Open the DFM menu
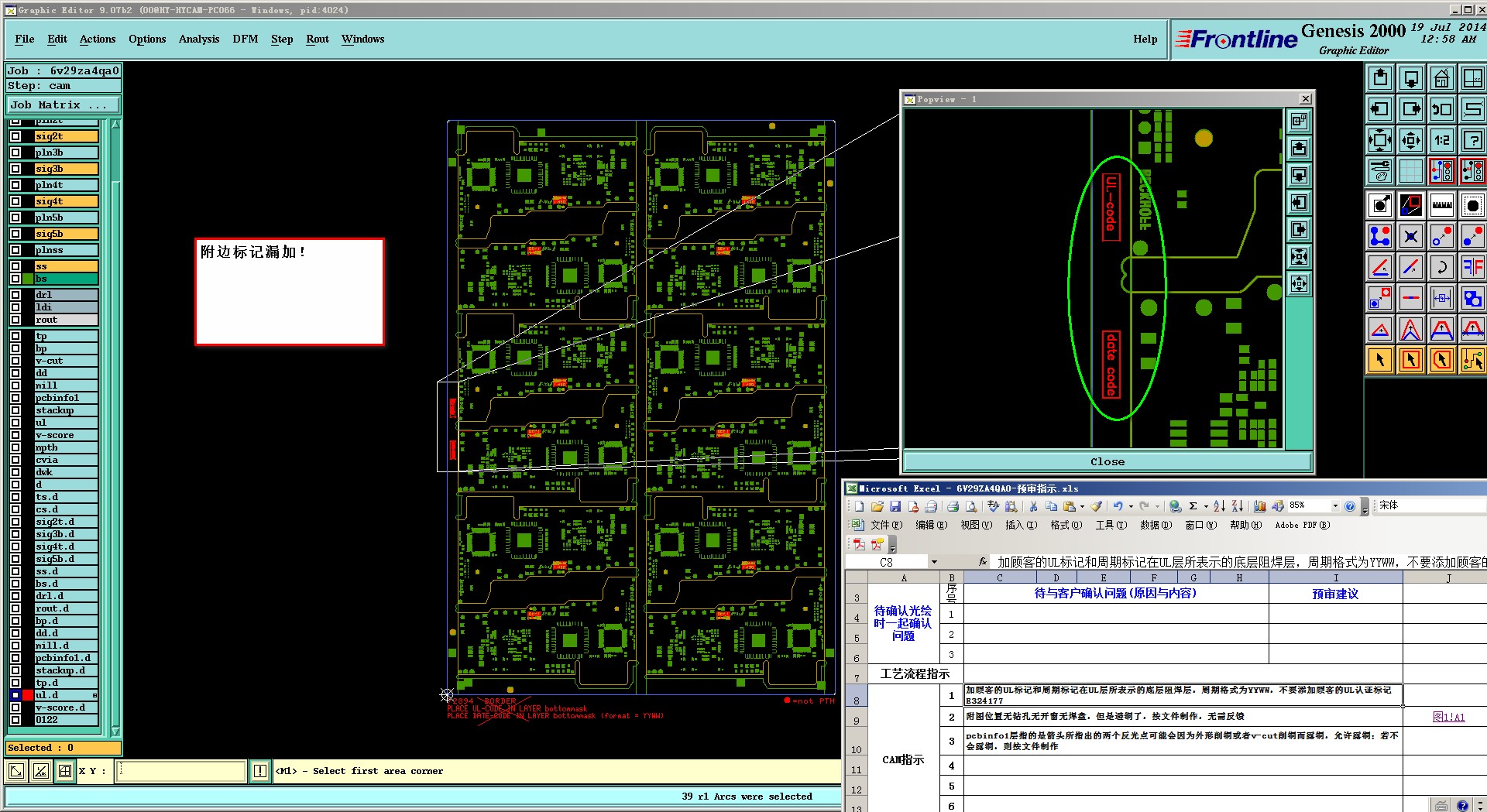 245,39
